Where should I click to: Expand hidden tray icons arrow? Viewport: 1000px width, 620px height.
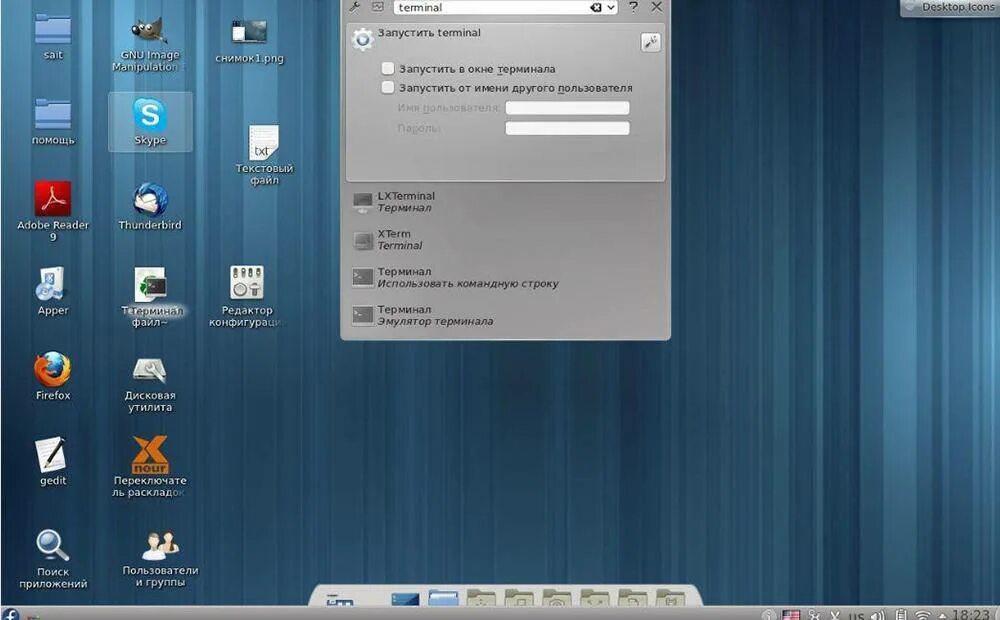[941, 616]
